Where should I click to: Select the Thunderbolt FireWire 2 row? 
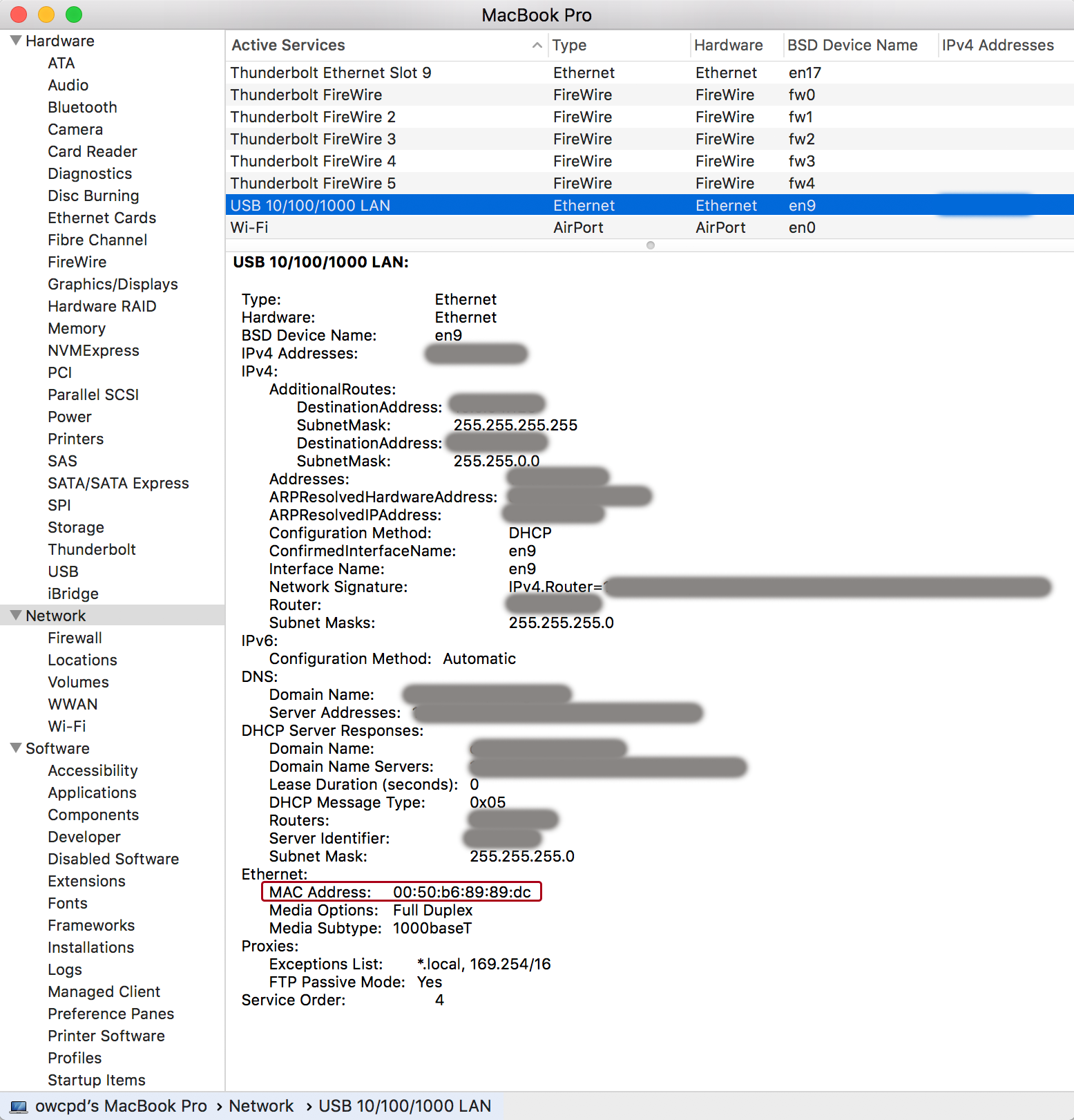(649, 117)
